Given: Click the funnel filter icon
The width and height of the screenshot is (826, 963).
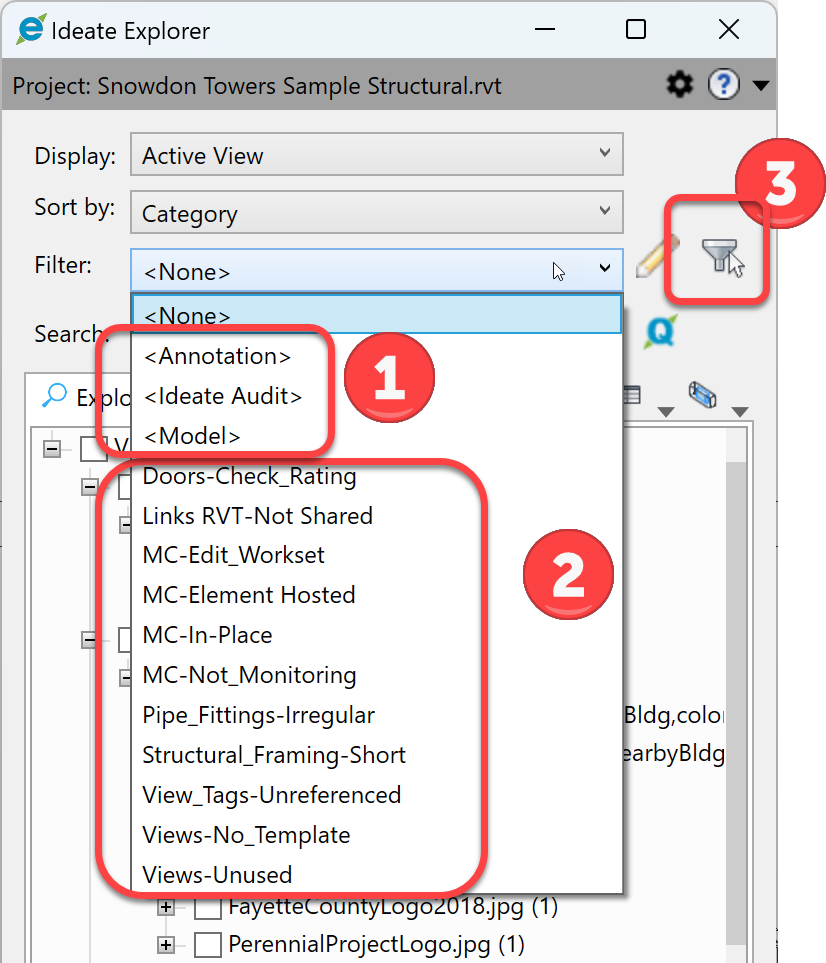Looking at the screenshot, I should 722,257.
